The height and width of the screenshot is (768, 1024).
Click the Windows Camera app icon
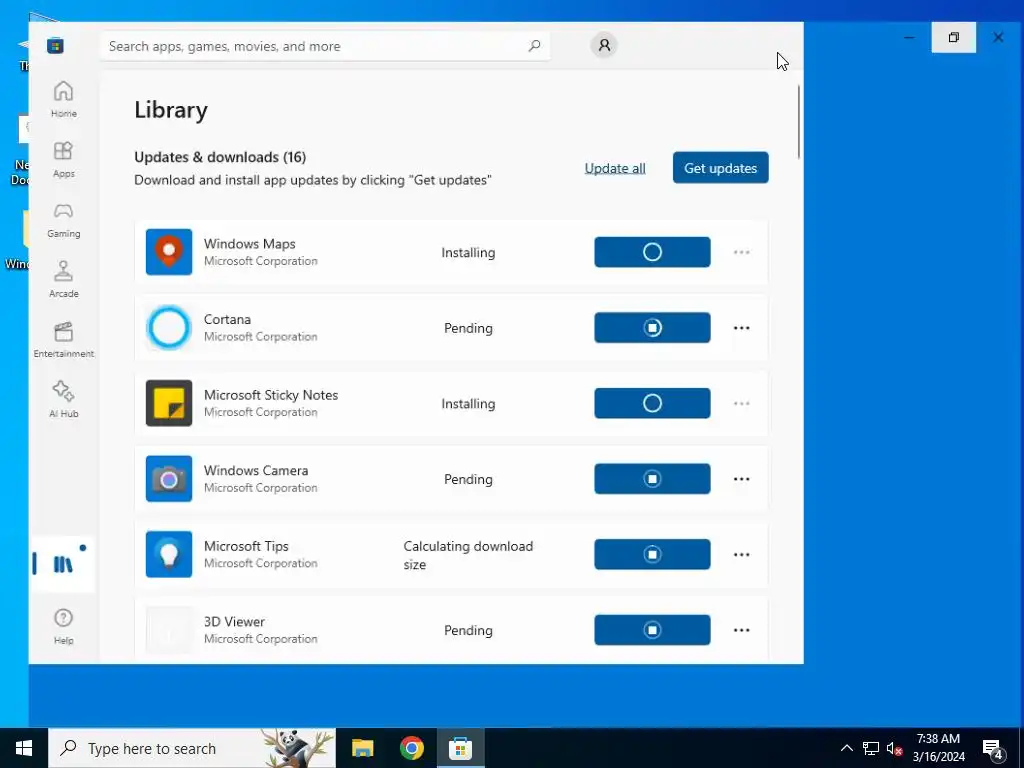click(169, 479)
